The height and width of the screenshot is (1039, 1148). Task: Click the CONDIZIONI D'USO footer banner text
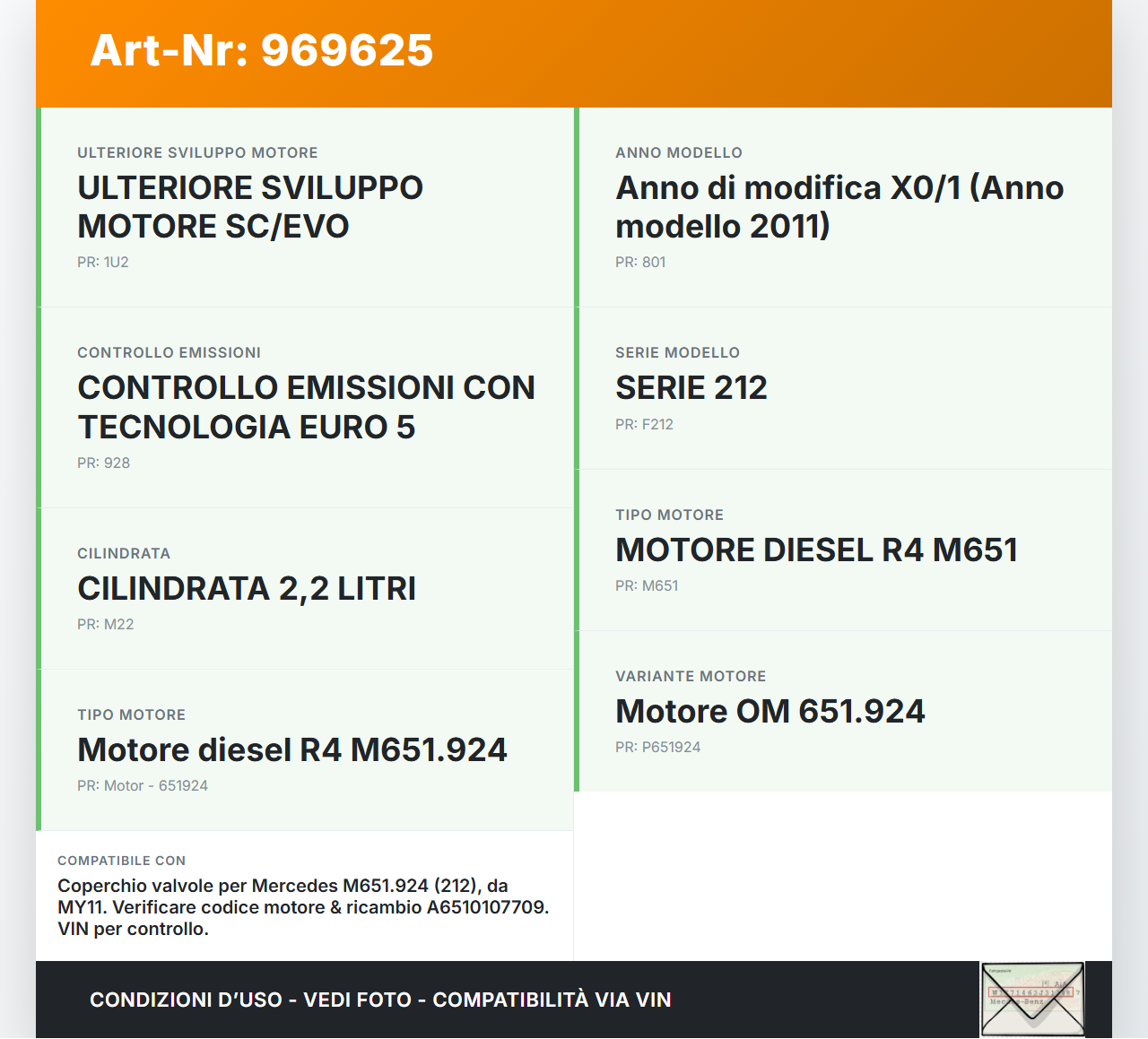[x=380, y=1000]
